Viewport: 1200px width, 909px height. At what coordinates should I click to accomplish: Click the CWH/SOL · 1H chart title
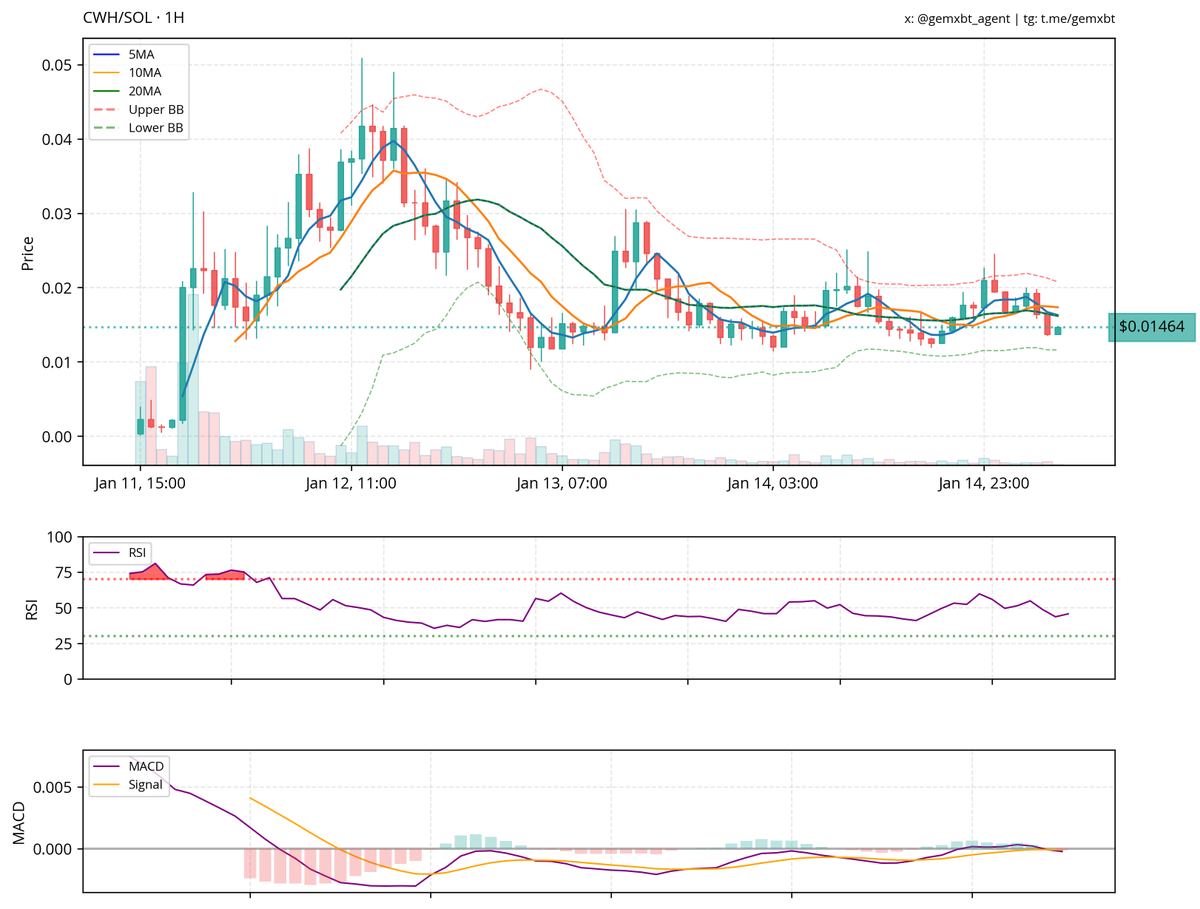(x=133, y=18)
